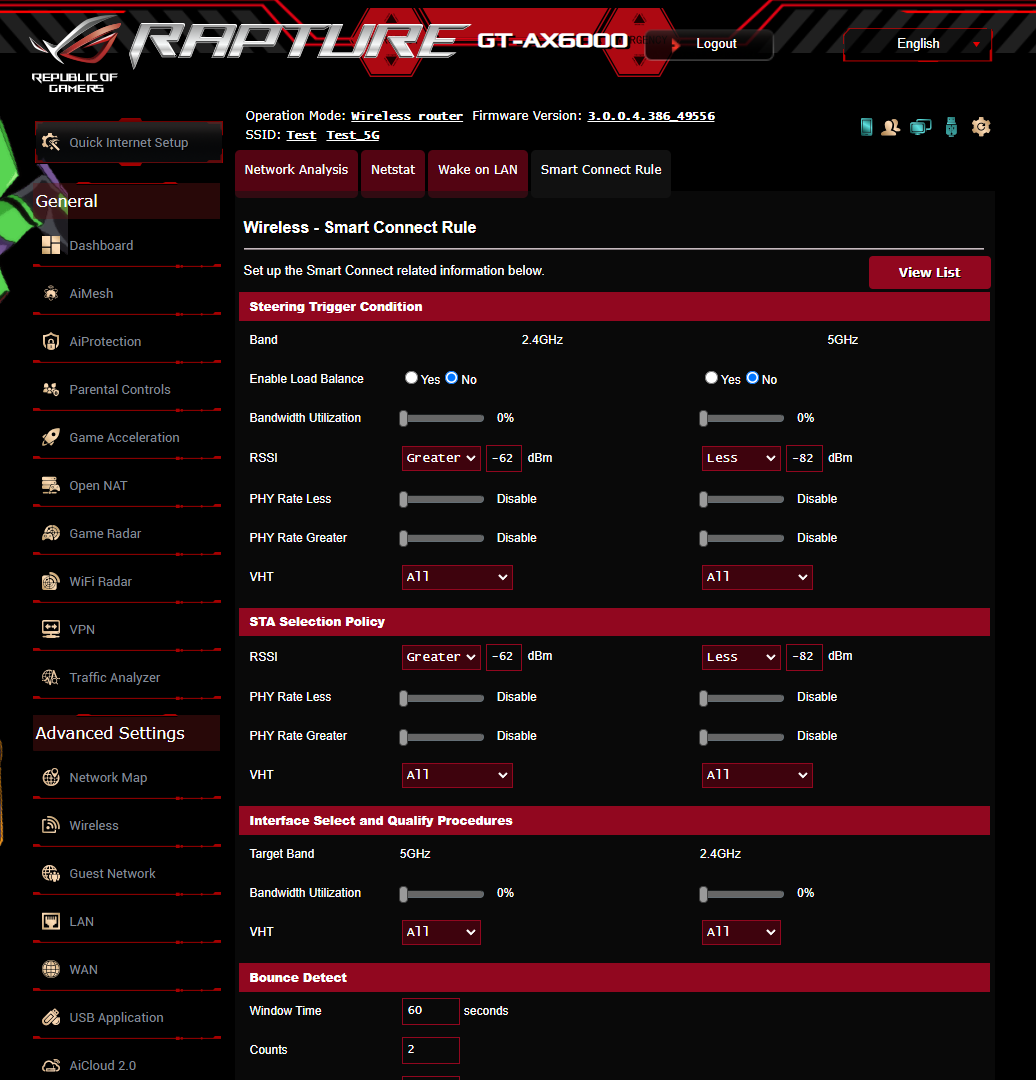Click the Bounce Detect Counts field
The image size is (1036, 1080).
[x=431, y=1050]
